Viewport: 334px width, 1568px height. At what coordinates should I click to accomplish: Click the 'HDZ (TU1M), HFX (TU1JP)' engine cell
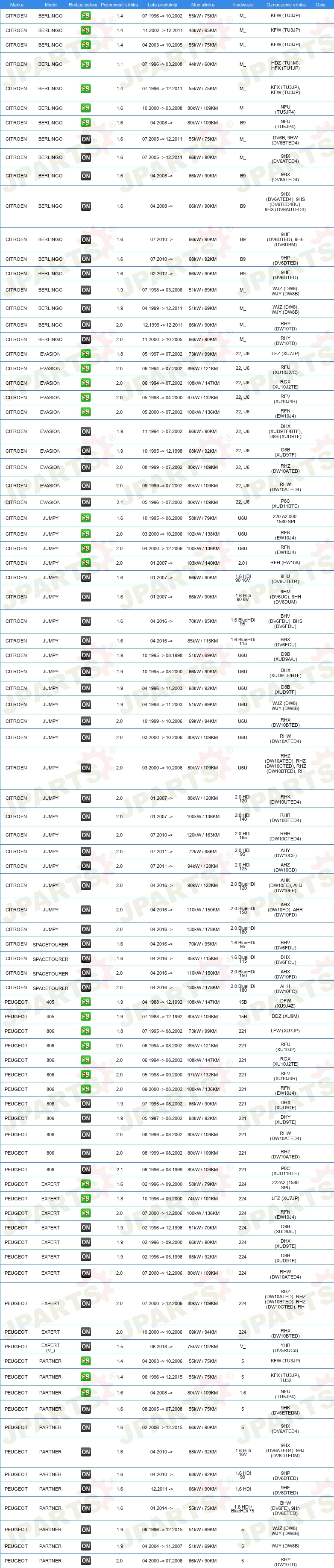[x=285, y=65]
